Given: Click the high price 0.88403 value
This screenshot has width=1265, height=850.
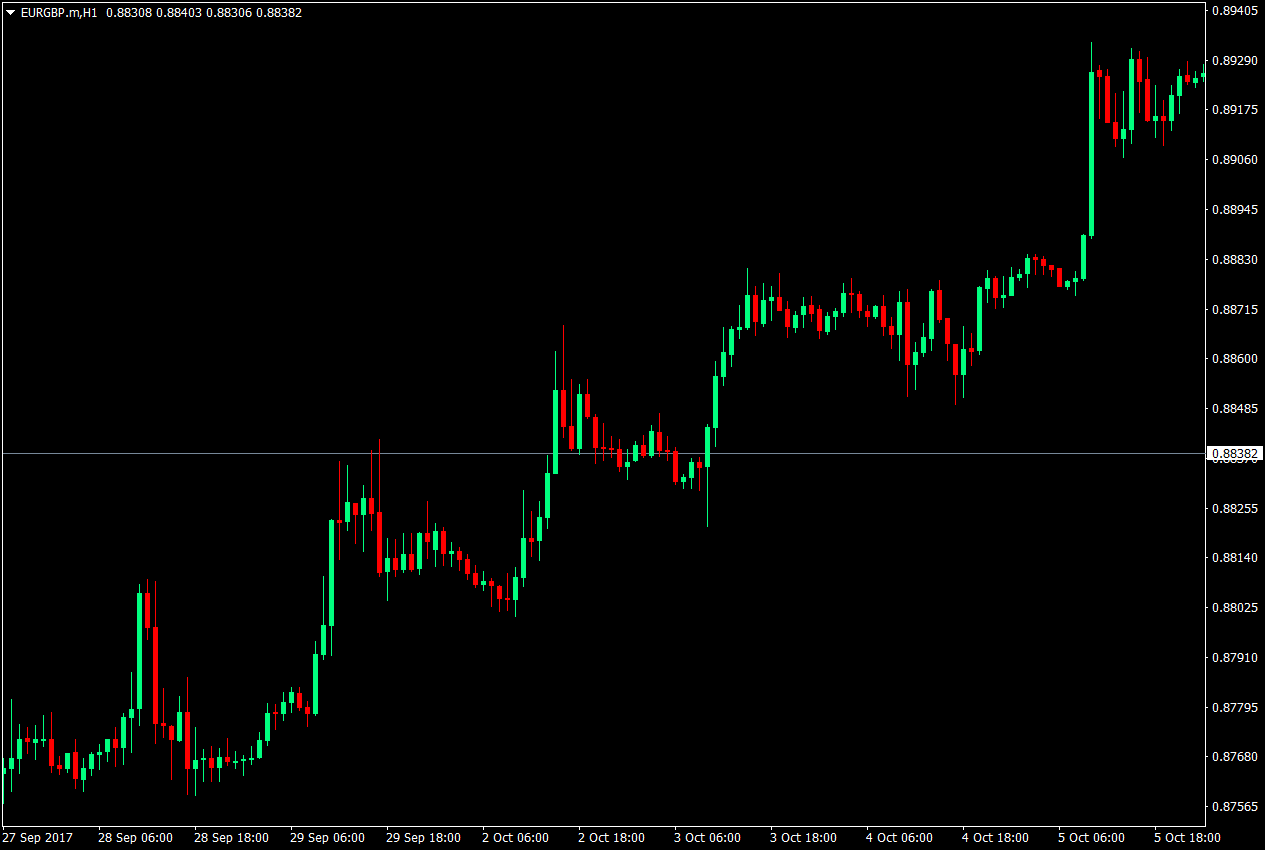Looking at the screenshot, I should point(181,13).
